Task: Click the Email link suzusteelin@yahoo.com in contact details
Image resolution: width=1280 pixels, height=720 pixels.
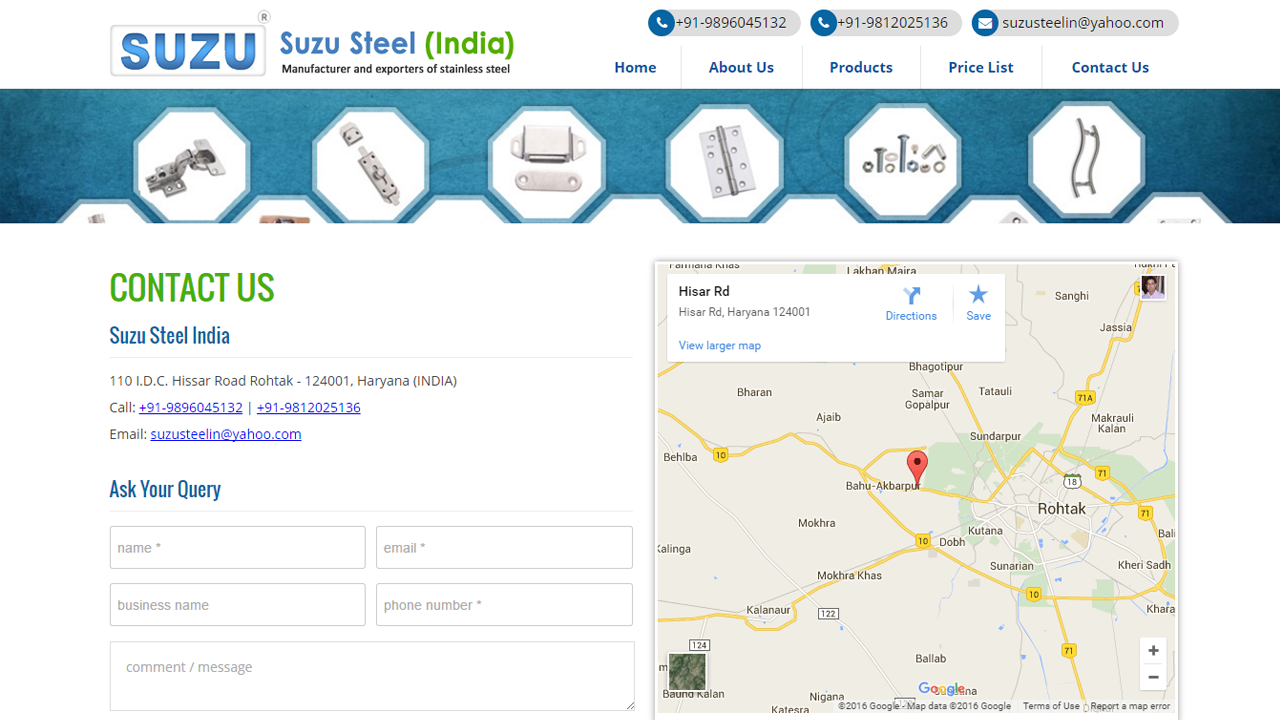Action: 226,434
